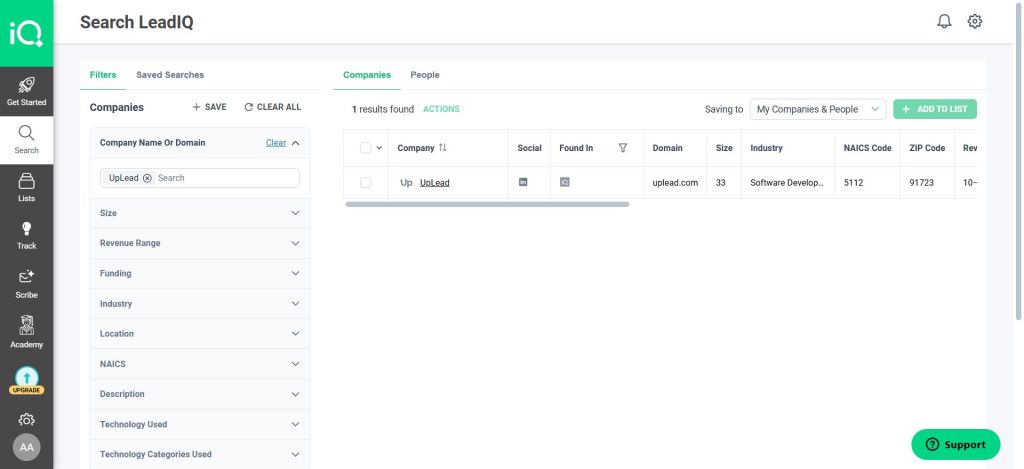Open the Track lightbulb icon
Image resolution: width=1024 pixels, height=469 pixels.
pyautogui.click(x=26, y=229)
